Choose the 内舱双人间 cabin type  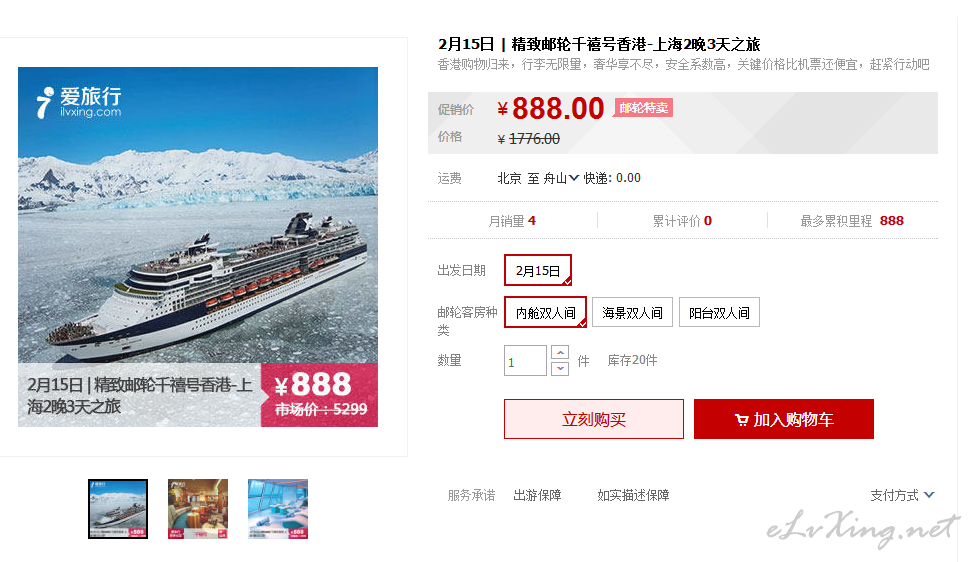click(545, 312)
